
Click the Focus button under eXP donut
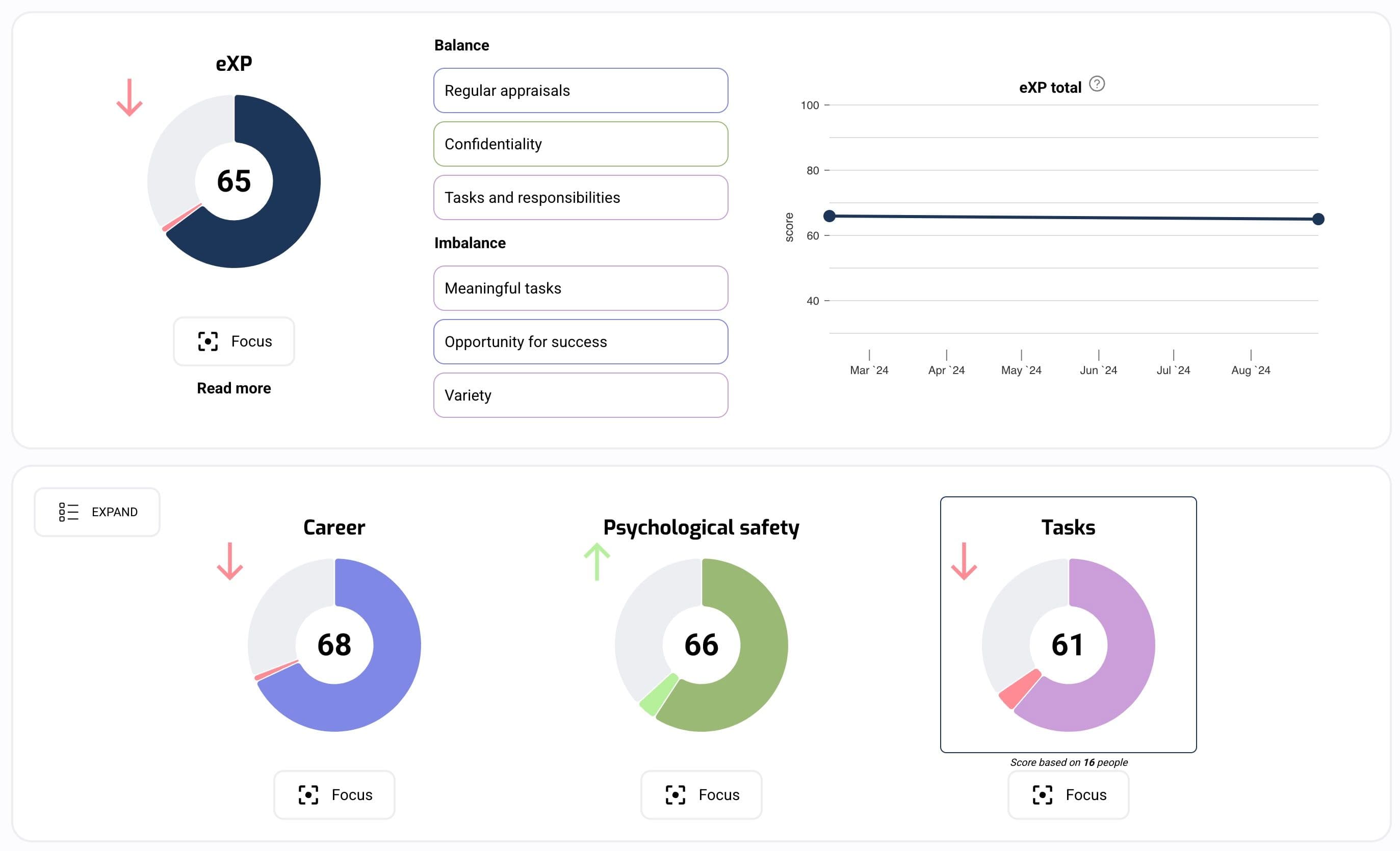234,341
